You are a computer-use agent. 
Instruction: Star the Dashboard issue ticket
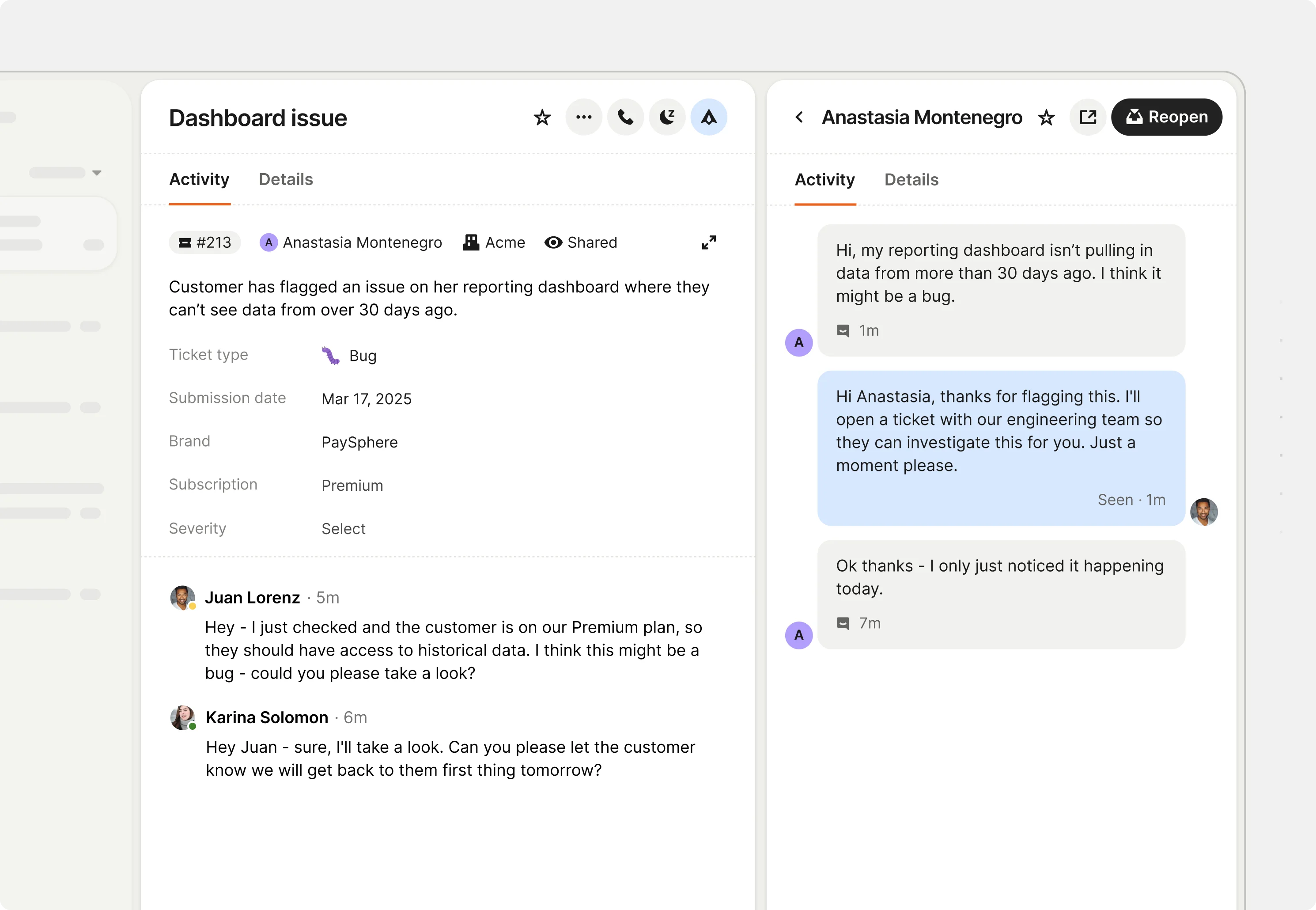tap(541, 117)
